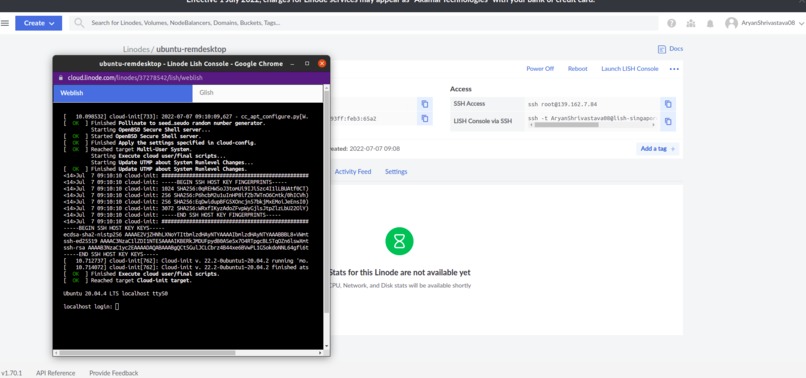Go to the Linodes breadcrumb link
The width and height of the screenshot is (806, 378).
click(x=136, y=49)
